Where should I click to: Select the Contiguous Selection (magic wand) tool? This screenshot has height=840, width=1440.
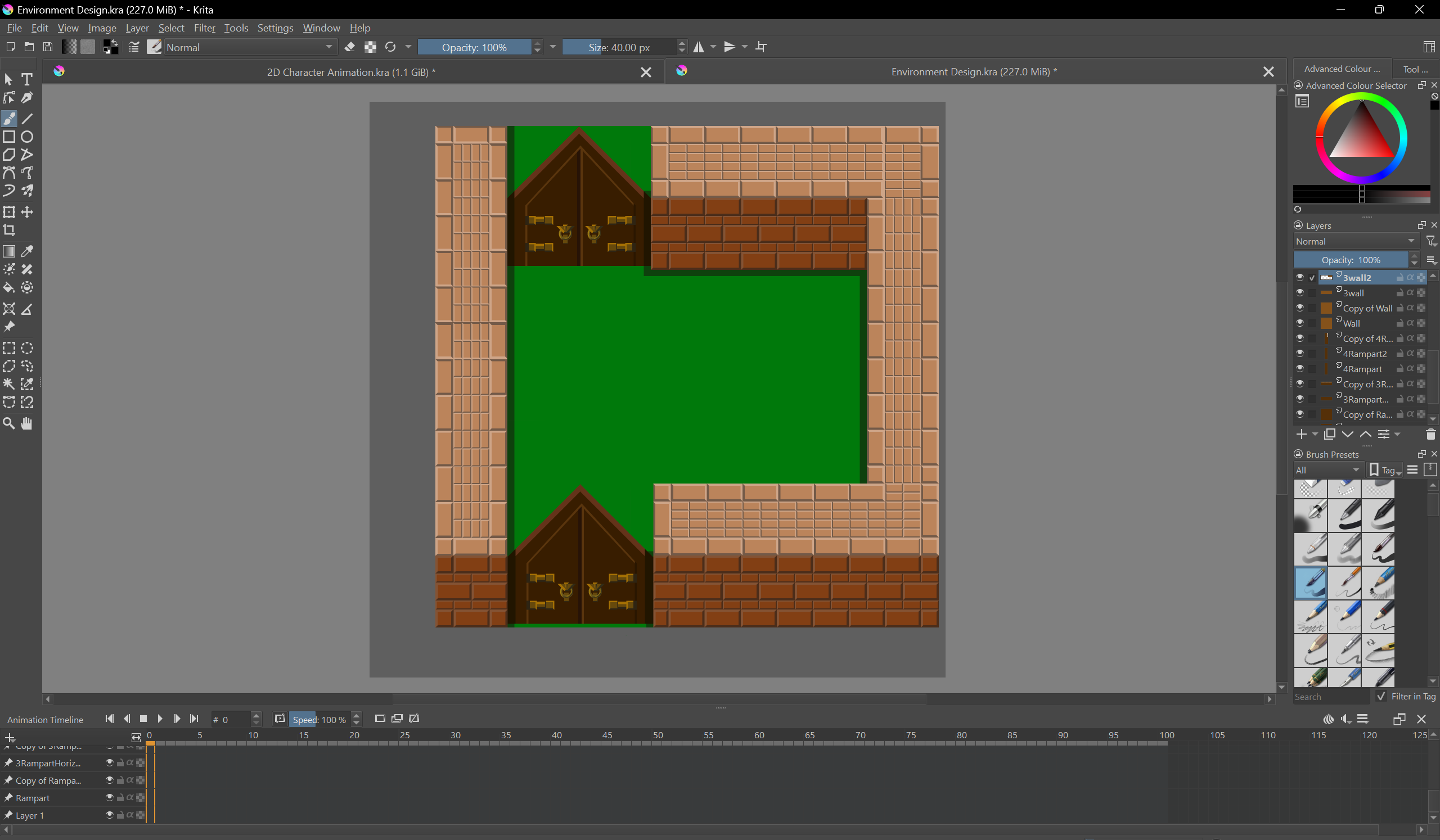(x=9, y=385)
